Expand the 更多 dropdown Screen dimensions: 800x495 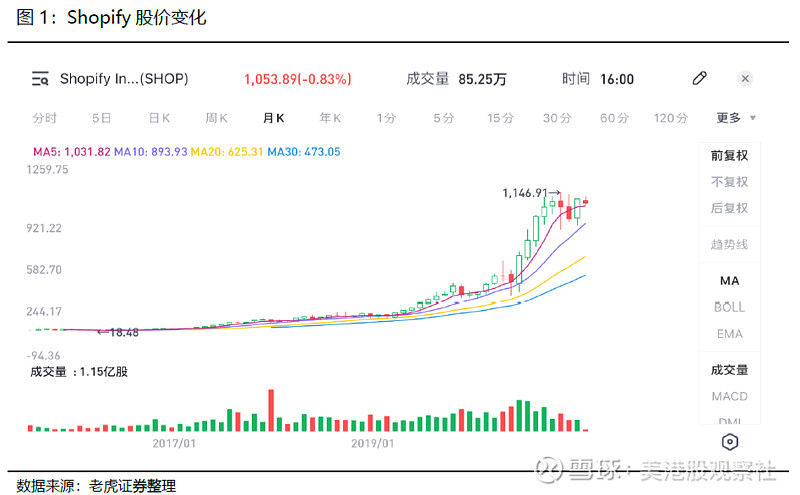736,118
